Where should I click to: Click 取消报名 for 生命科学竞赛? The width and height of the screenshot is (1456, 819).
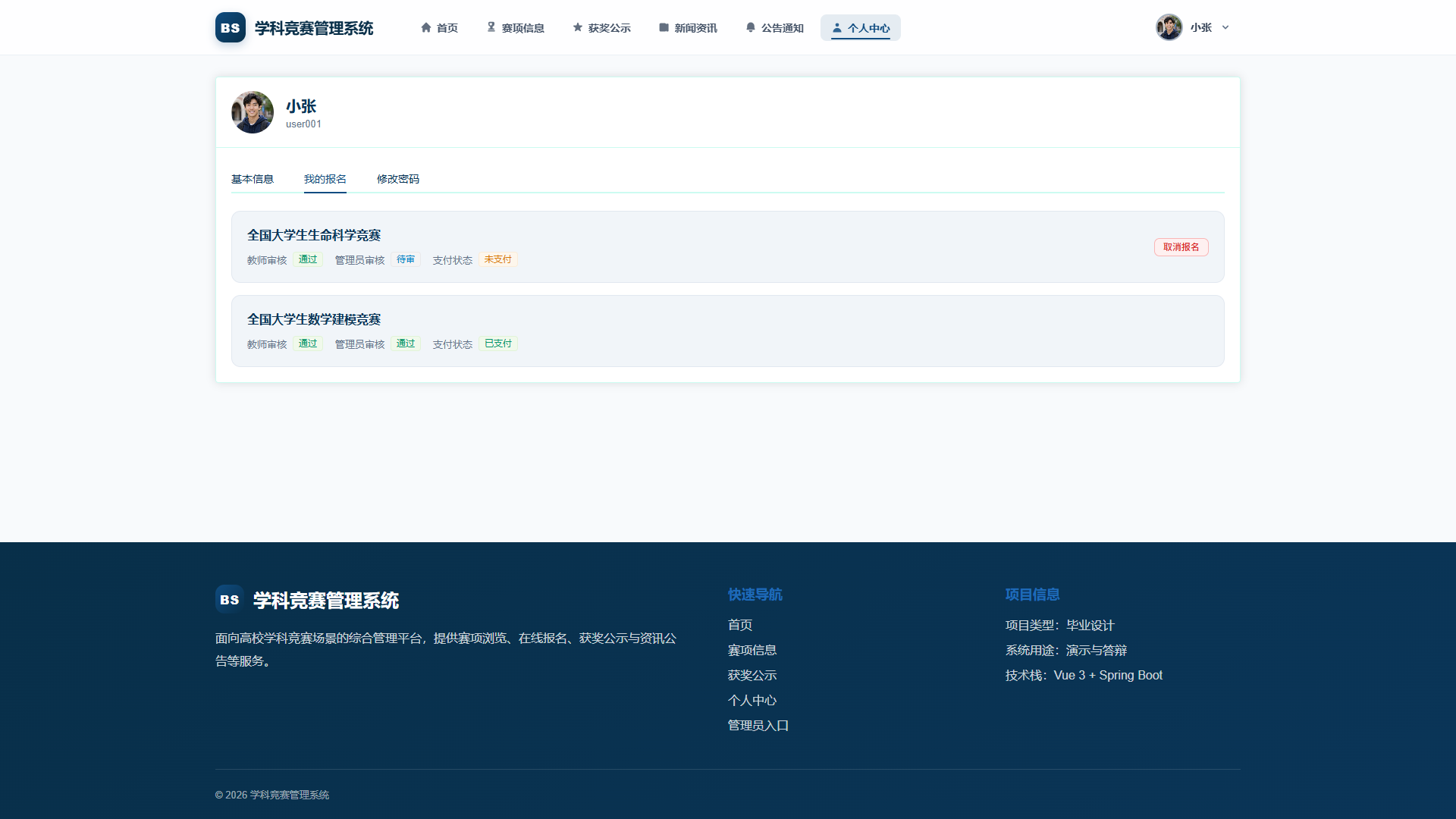pyautogui.click(x=1181, y=247)
